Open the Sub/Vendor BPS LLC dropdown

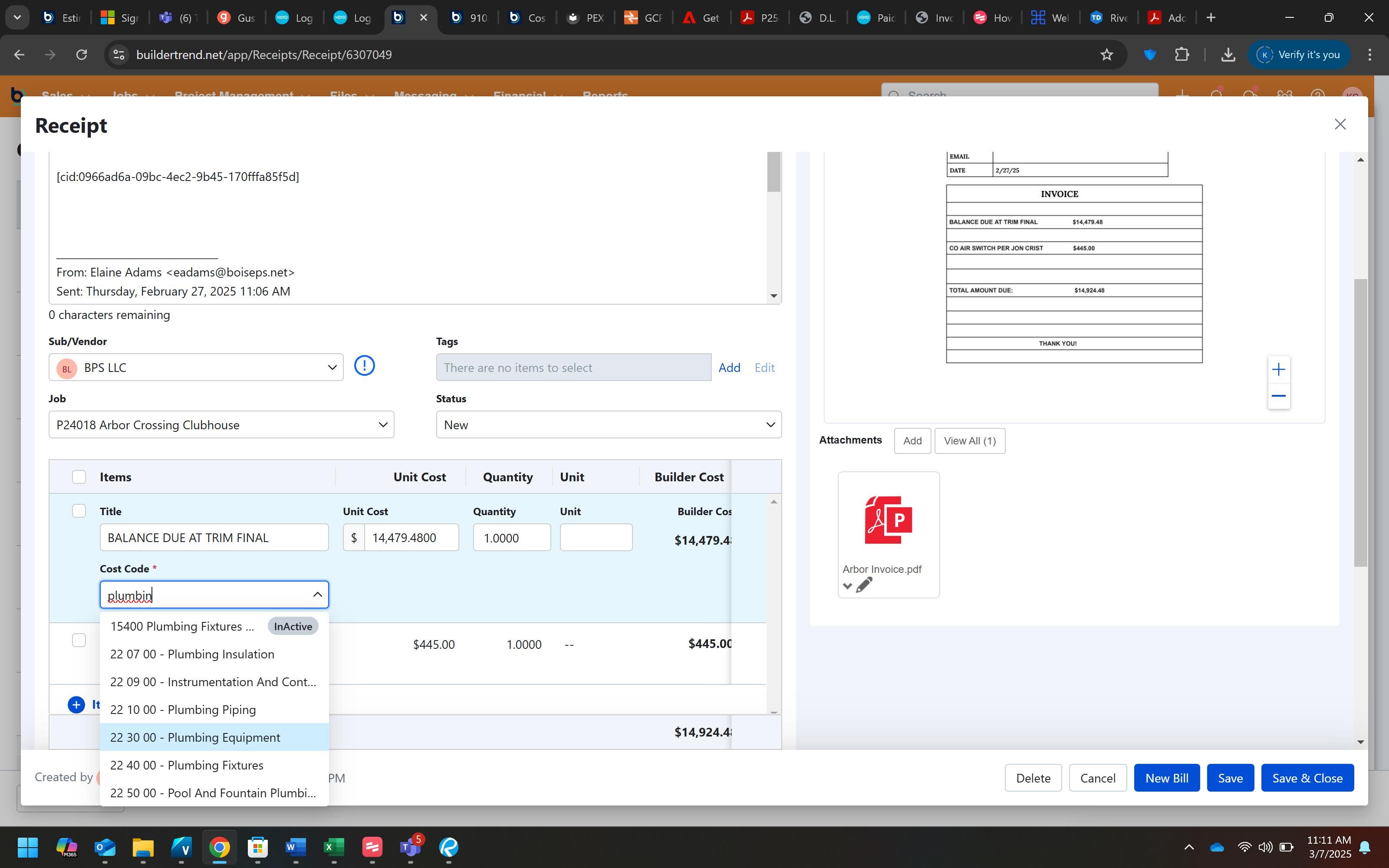click(x=196, y=368)
